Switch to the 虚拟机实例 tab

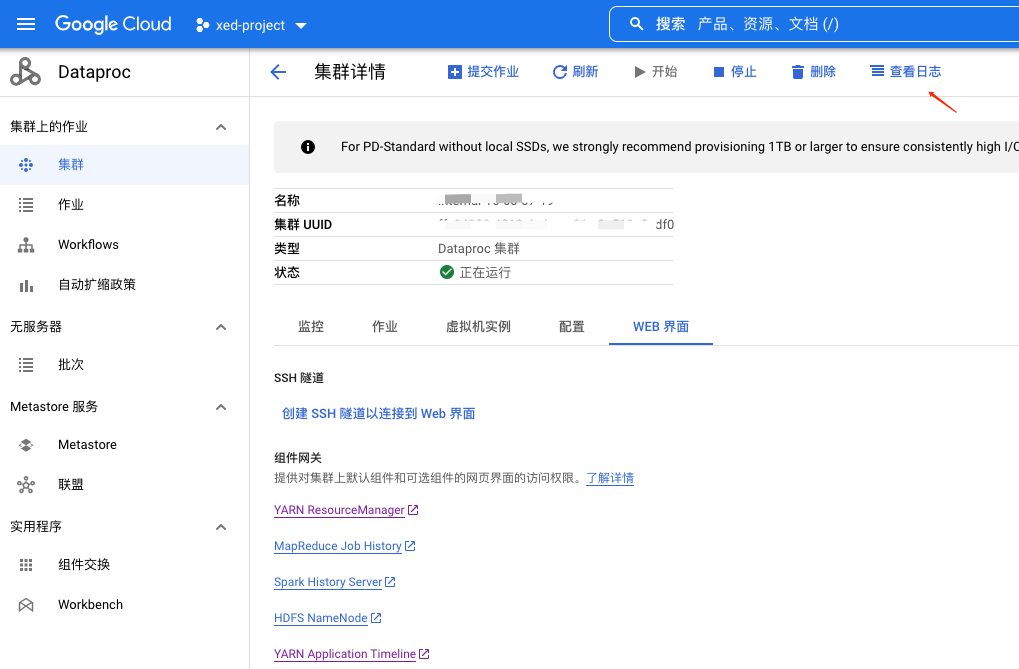click(x=478, y=327)
